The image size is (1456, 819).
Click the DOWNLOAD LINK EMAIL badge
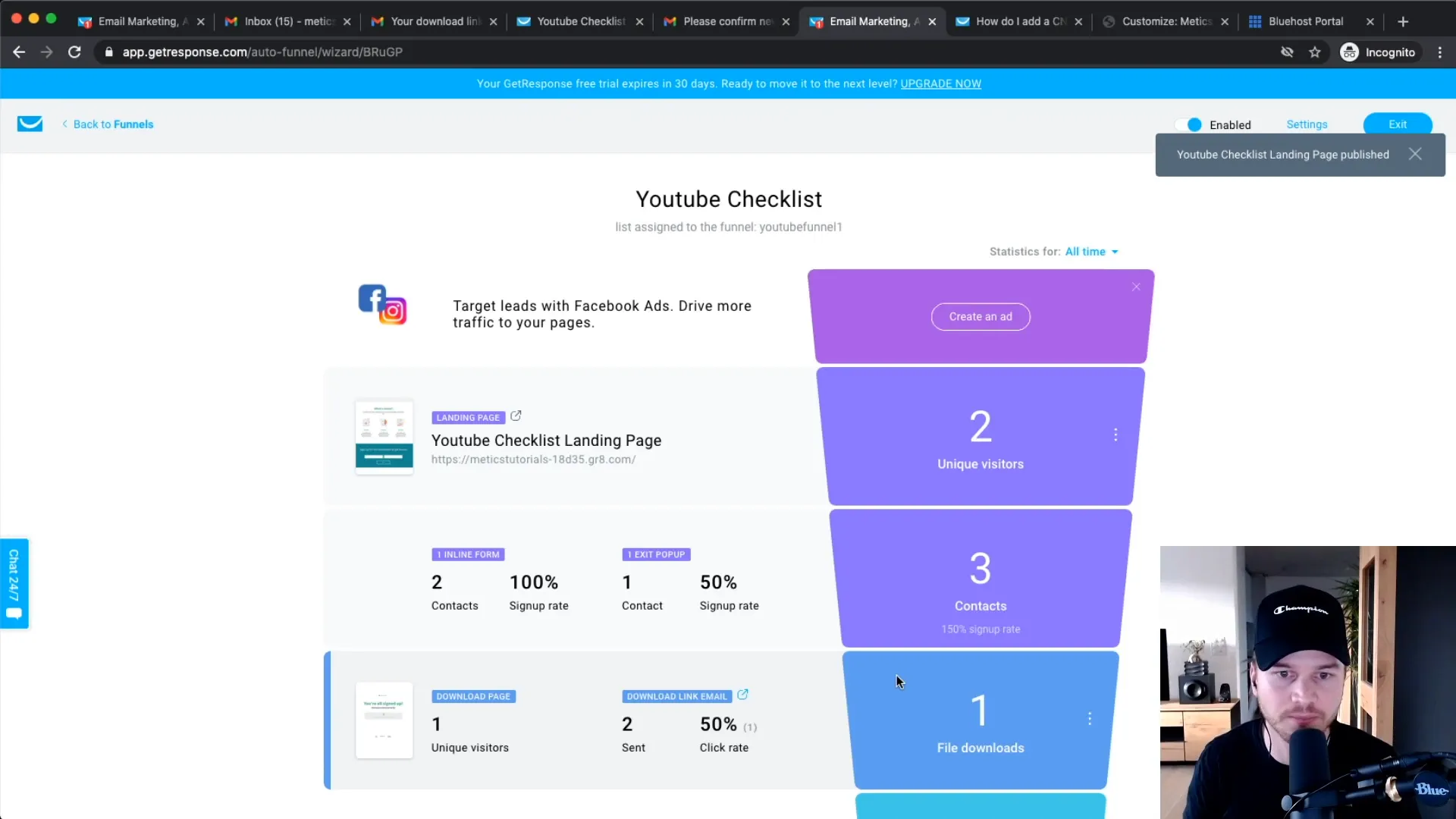point(676,696)
